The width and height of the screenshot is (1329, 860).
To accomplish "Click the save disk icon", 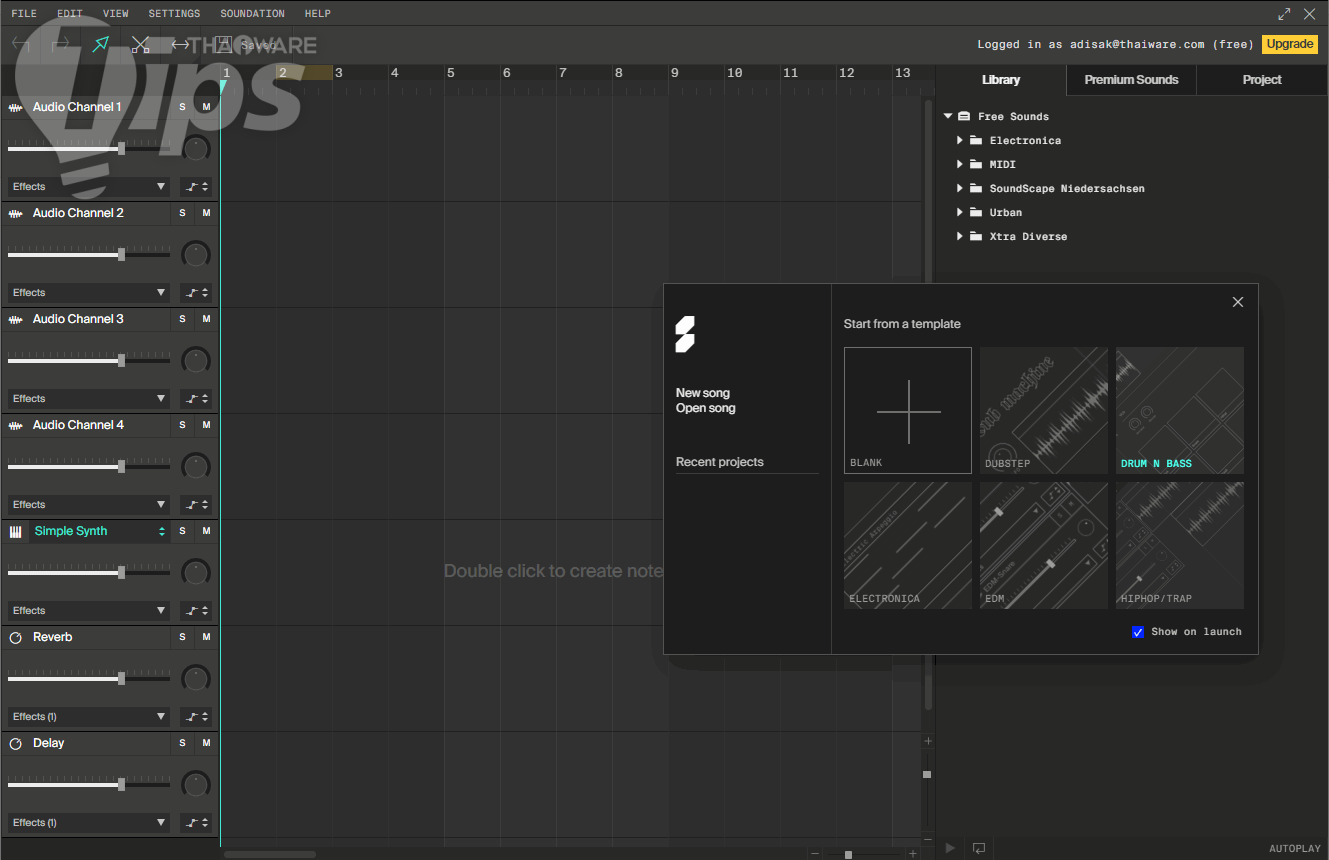I will (223, 44).
